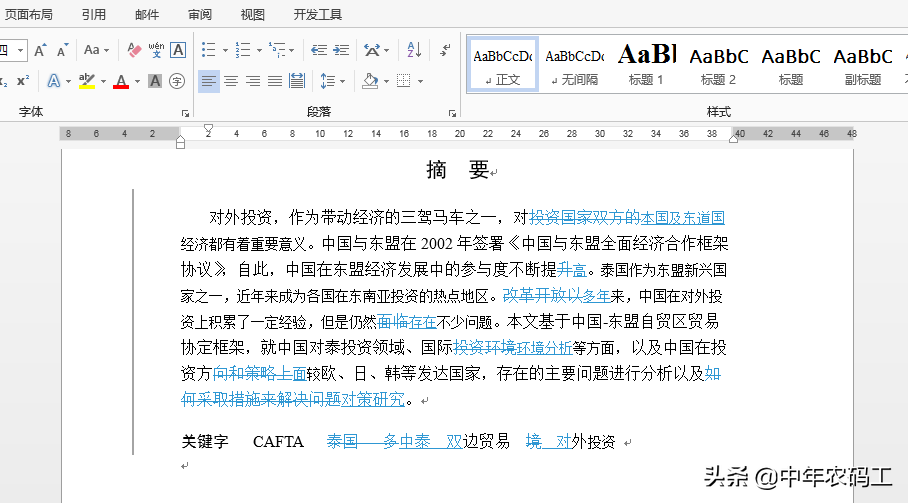This screenshot has width=908, height=503.
Task: Apply the 标题 2 style
Action: [x=719, y=64]
